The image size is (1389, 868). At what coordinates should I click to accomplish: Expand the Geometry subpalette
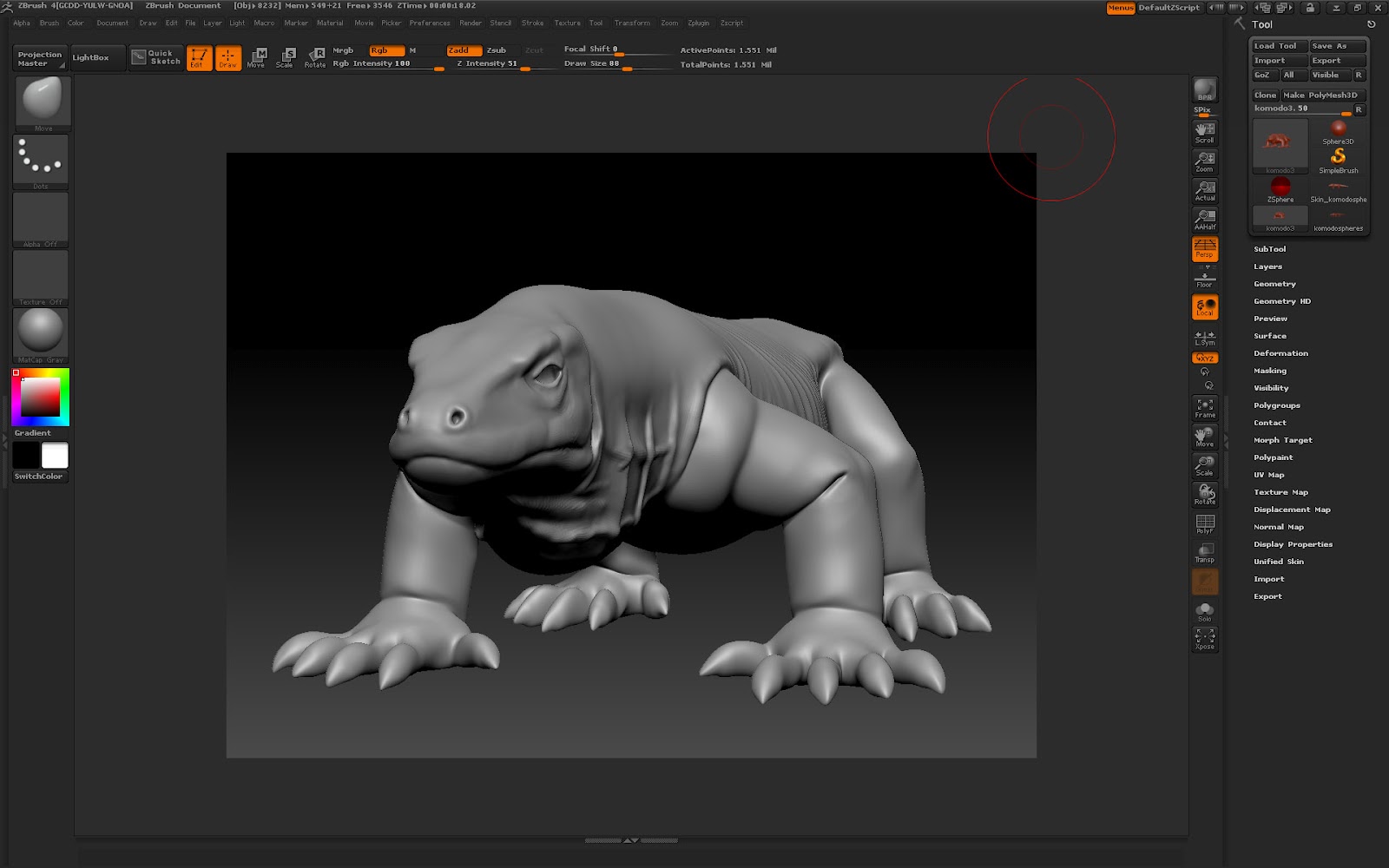click(1274, 284)
